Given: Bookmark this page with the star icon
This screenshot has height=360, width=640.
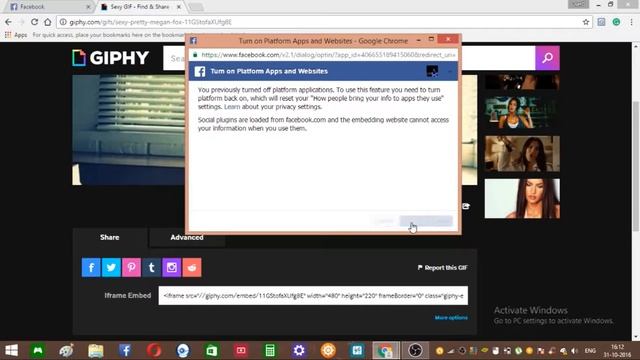Looking at the screenshot, I should (586, 22).
